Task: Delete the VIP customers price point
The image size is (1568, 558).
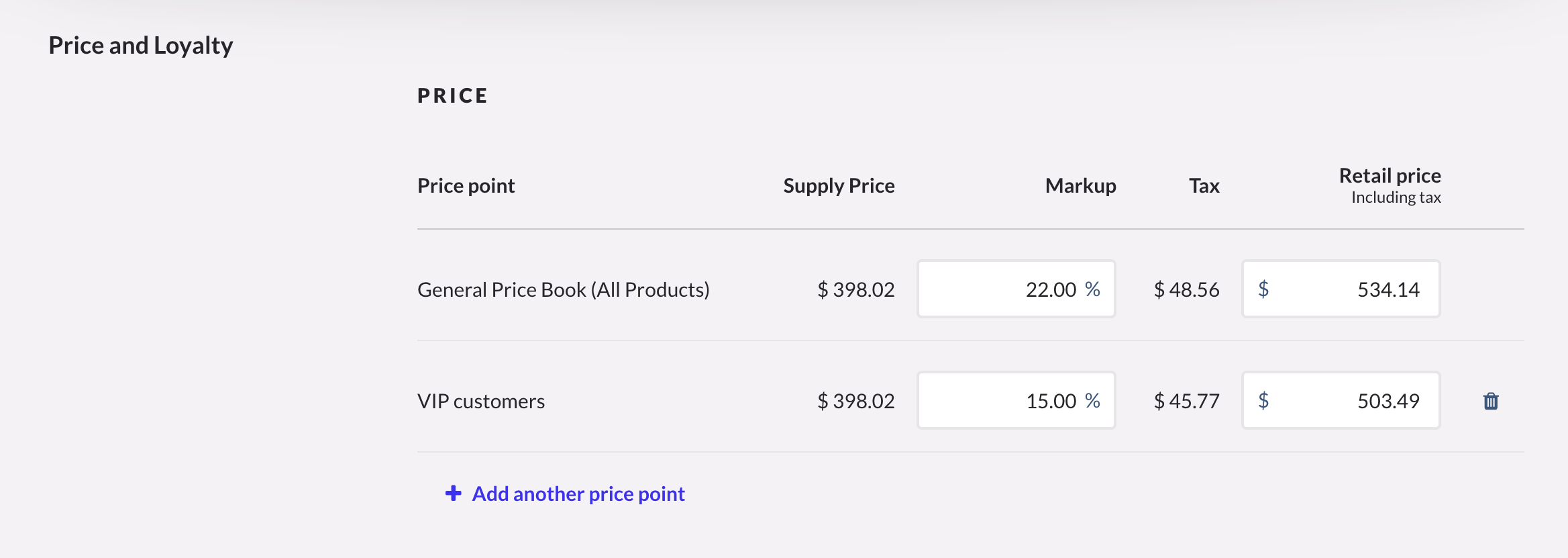Action: tap(1490, 401)
